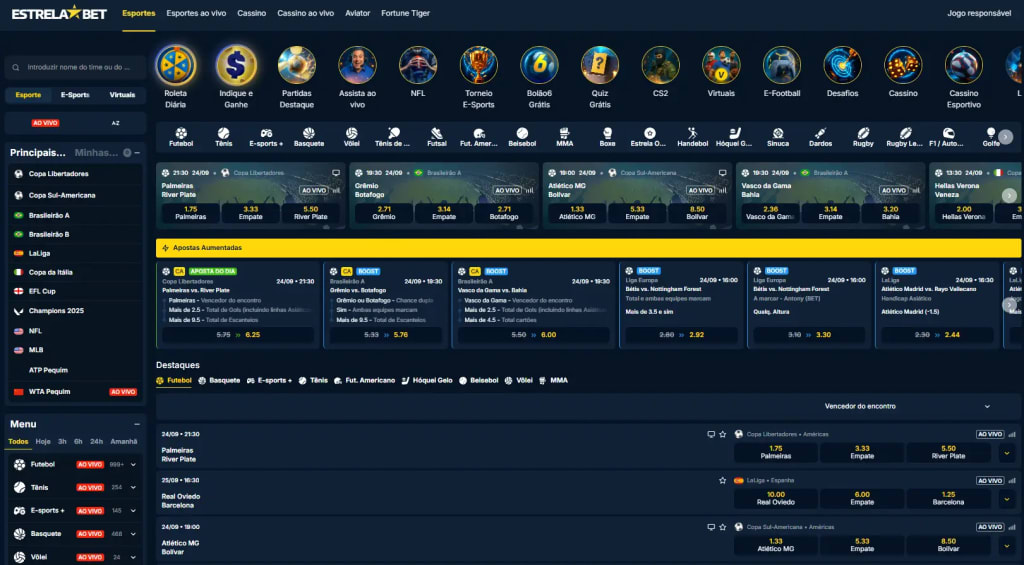Select Basquete in sports icon bar
1024x565 pixels.
point(309,137)
